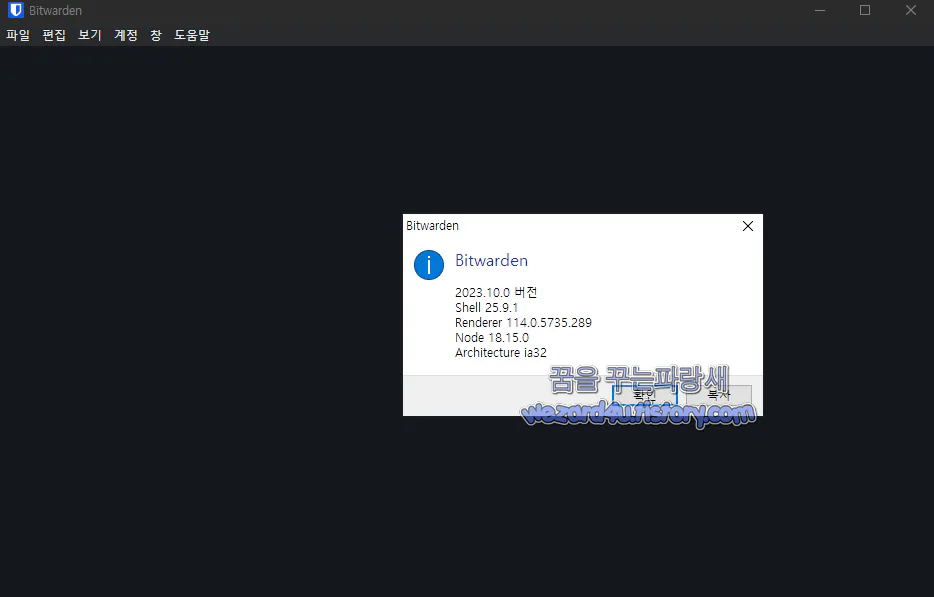Select the 'Node 18.15.0' text
934x597 pixels.
(492, 337)
